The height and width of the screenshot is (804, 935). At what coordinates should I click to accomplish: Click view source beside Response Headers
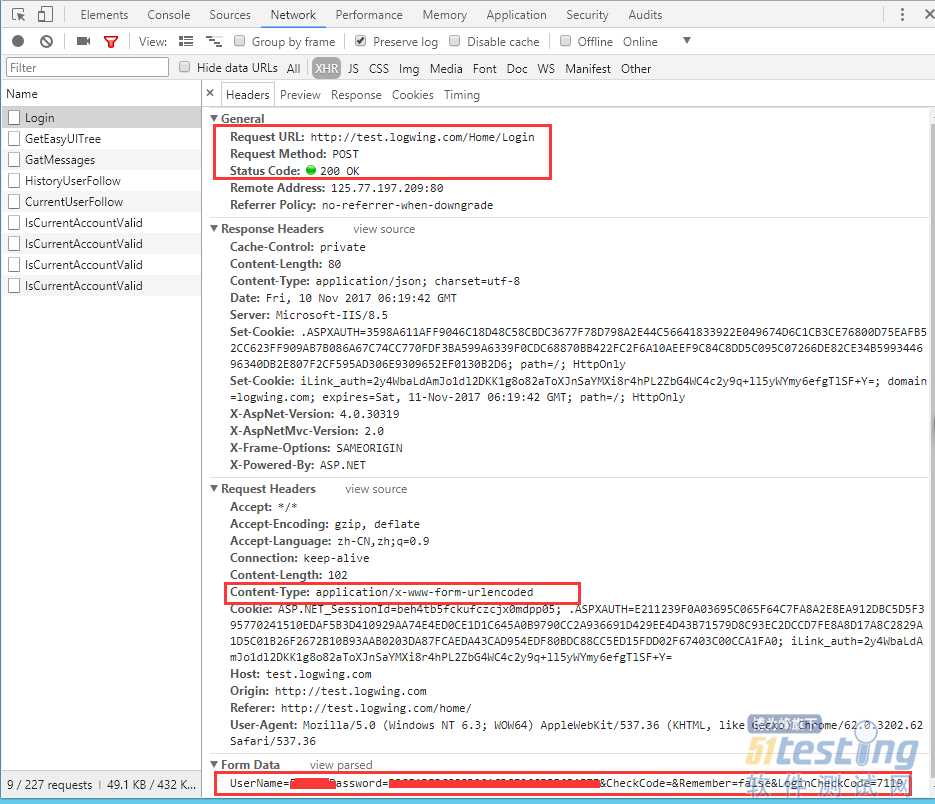tap(384, 229)
